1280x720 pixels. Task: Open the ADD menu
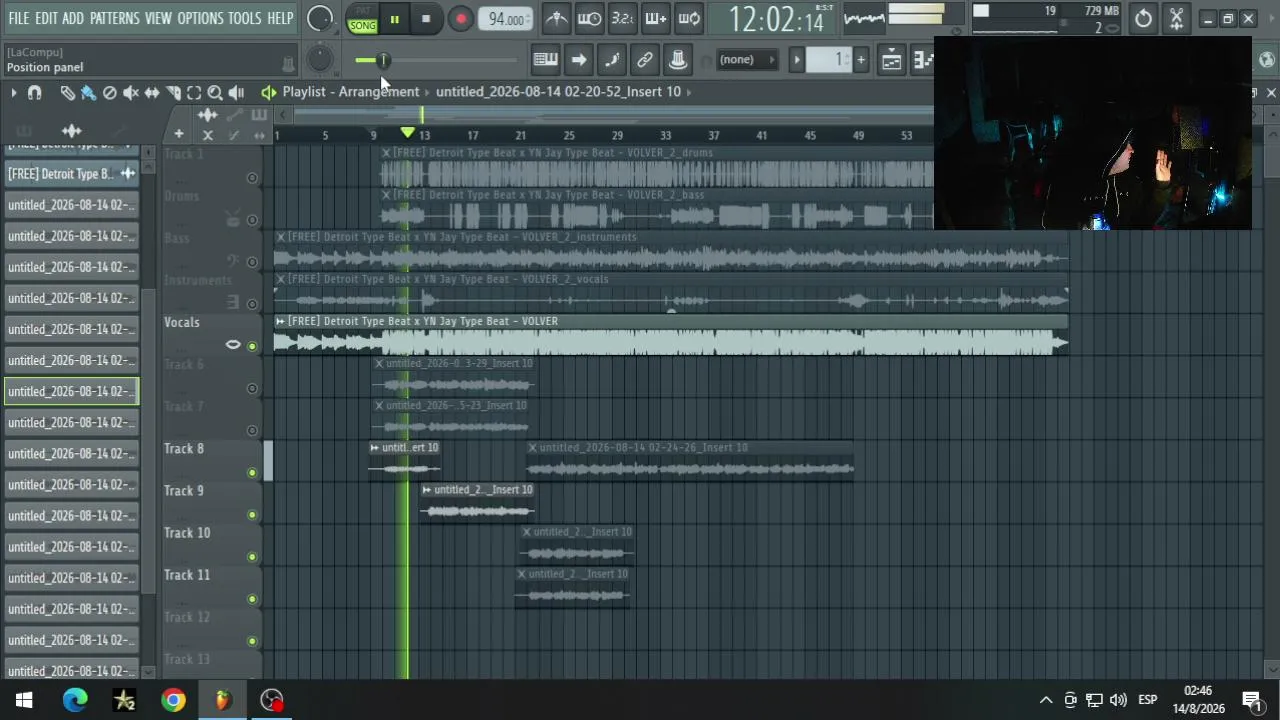73,19
